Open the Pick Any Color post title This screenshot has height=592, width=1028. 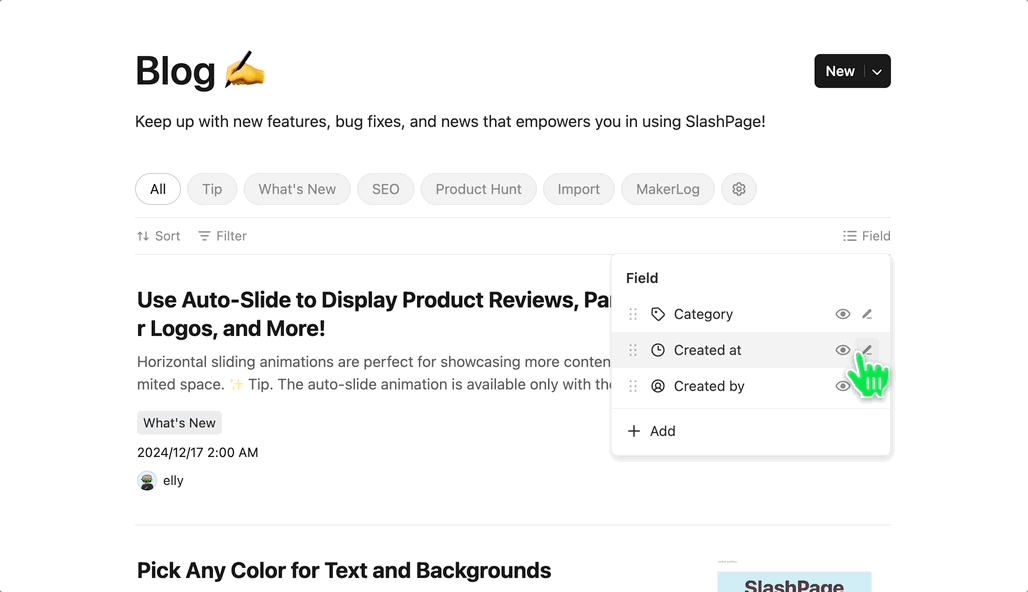[344, 570]
